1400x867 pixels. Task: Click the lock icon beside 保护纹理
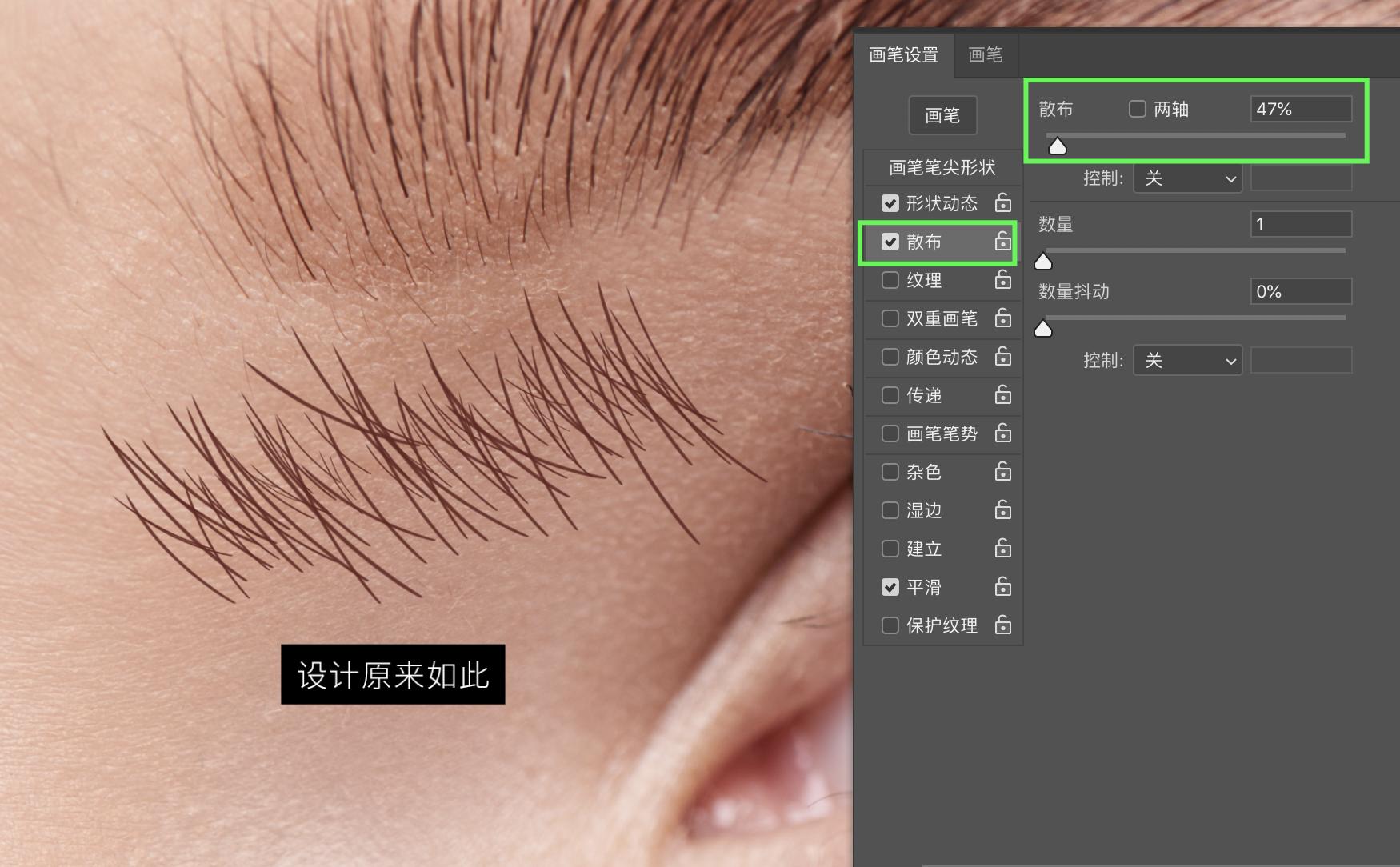coord(1002,625)
